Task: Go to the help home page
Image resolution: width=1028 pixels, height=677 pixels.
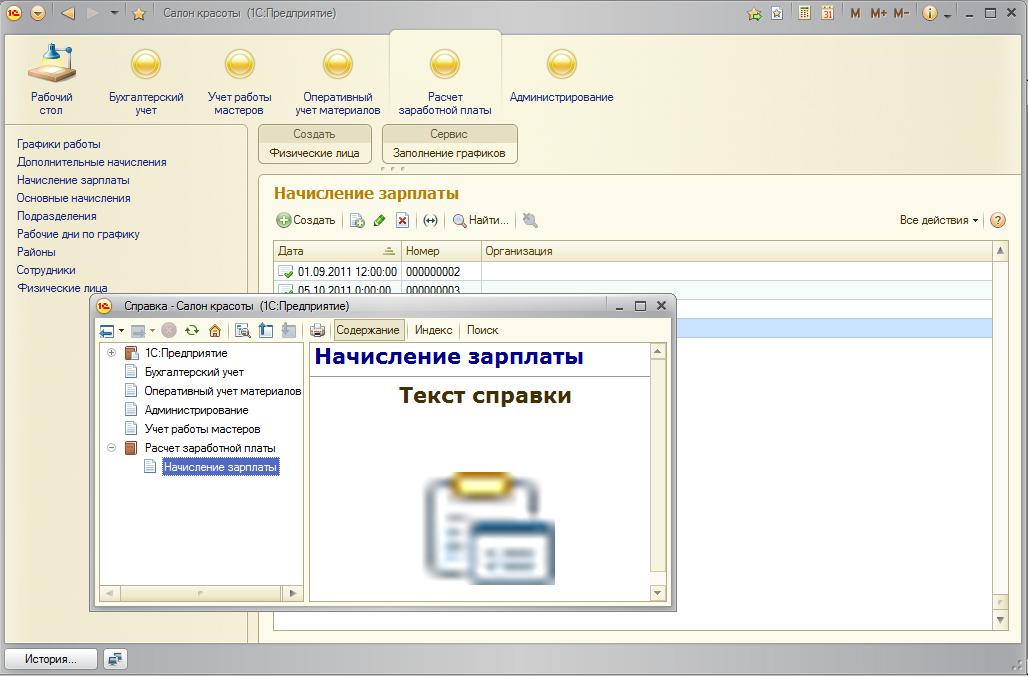Action: pos(214,330)
